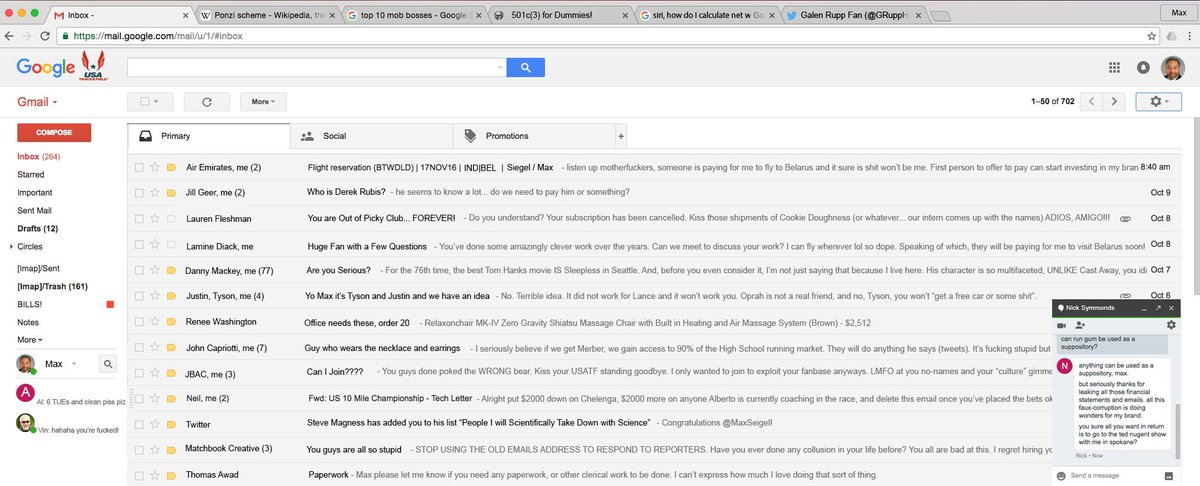Open the Google apps grid
Screen dimensions: 1200x486
pos(1115,67)
